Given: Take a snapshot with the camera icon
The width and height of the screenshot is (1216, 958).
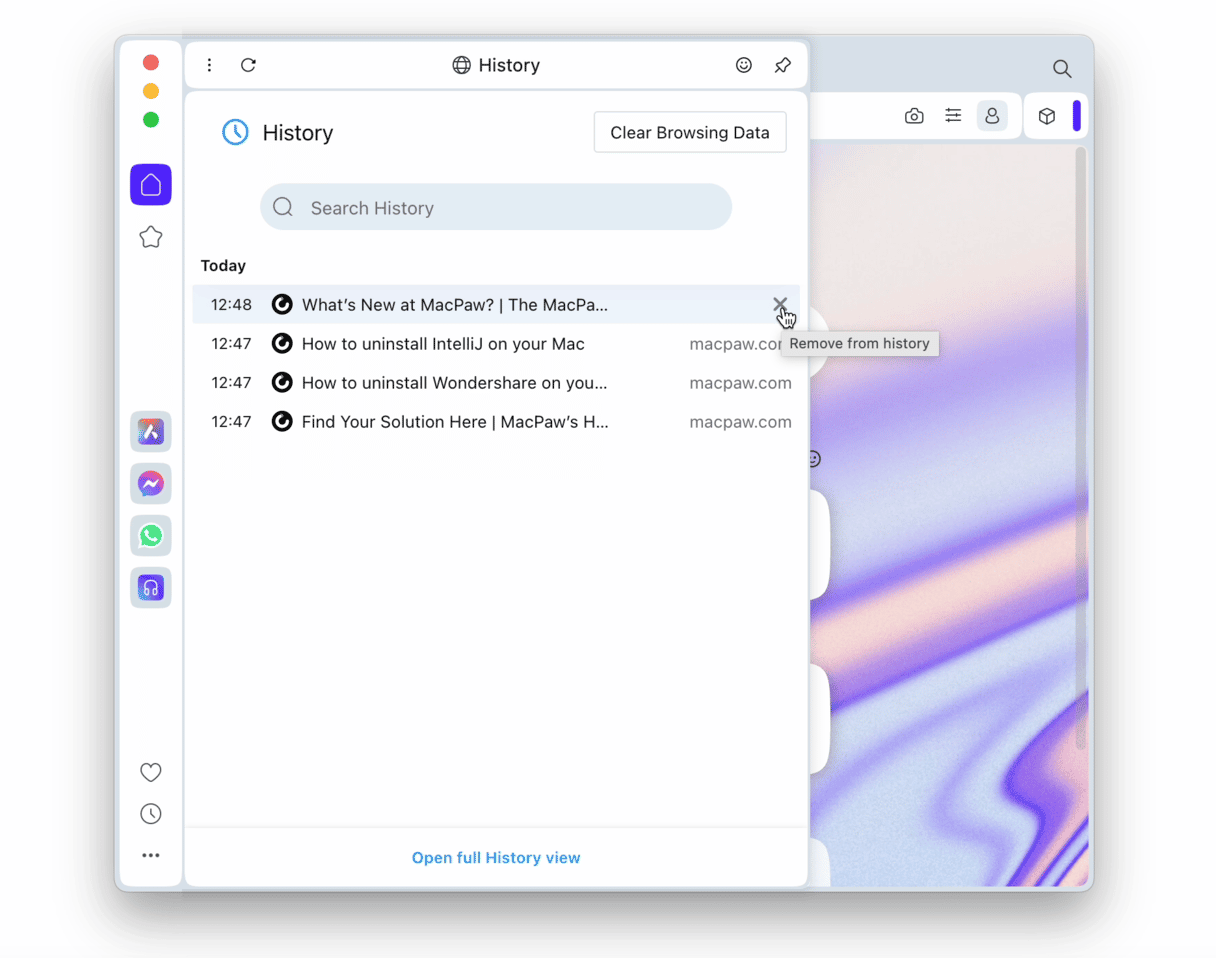Looking at the screenshot, I should [x=914, y=116].
